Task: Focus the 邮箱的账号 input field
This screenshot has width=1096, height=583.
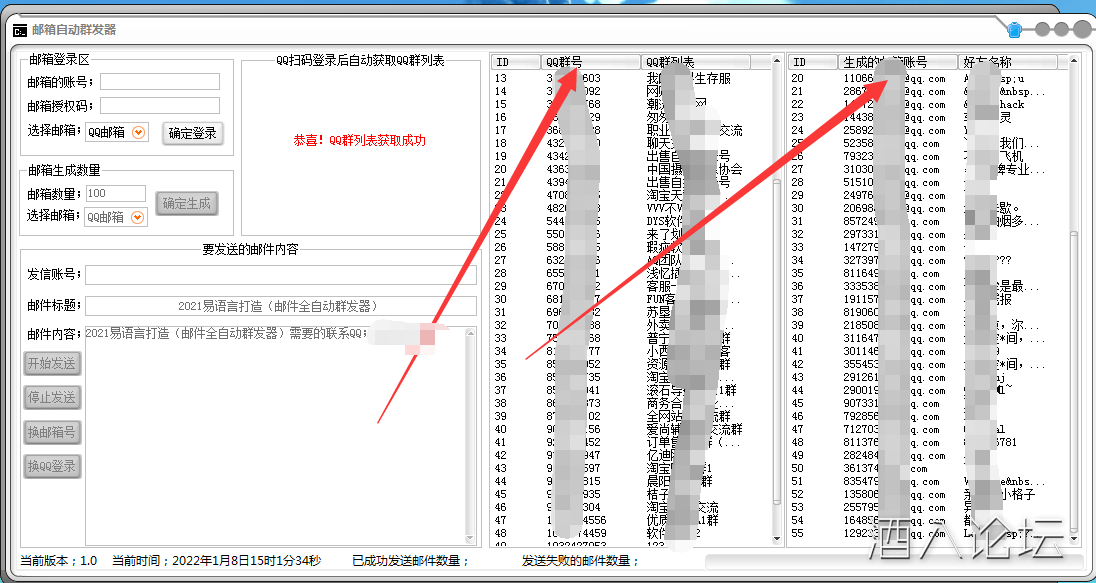Action: coord(159,82)
